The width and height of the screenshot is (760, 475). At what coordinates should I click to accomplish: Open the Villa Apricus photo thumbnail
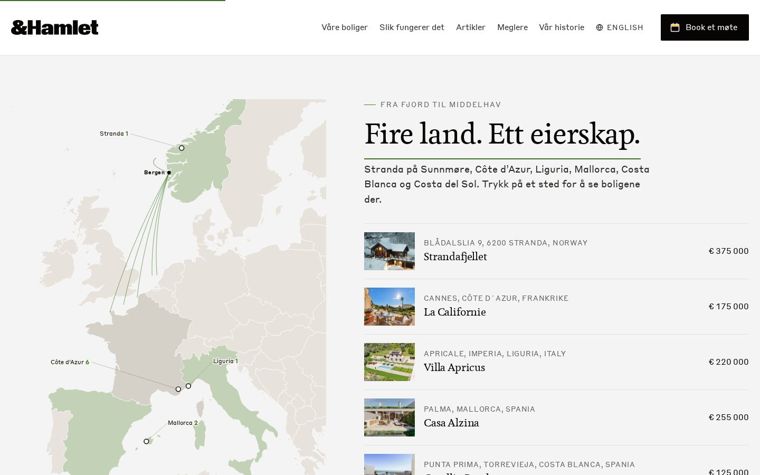point(389,362)
